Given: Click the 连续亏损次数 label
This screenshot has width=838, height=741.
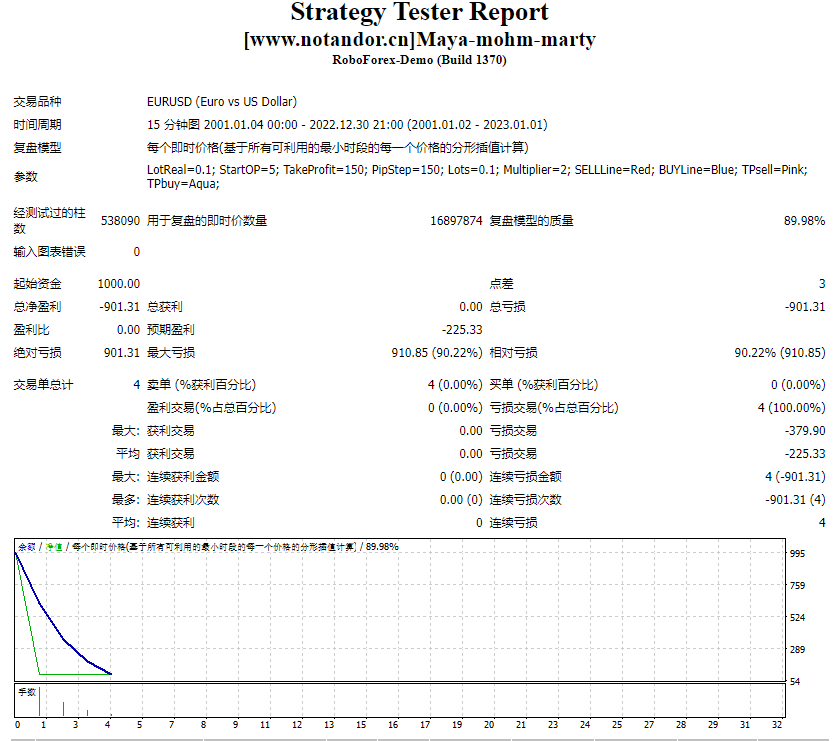Looking at the screenshot, I should (525, 500).
